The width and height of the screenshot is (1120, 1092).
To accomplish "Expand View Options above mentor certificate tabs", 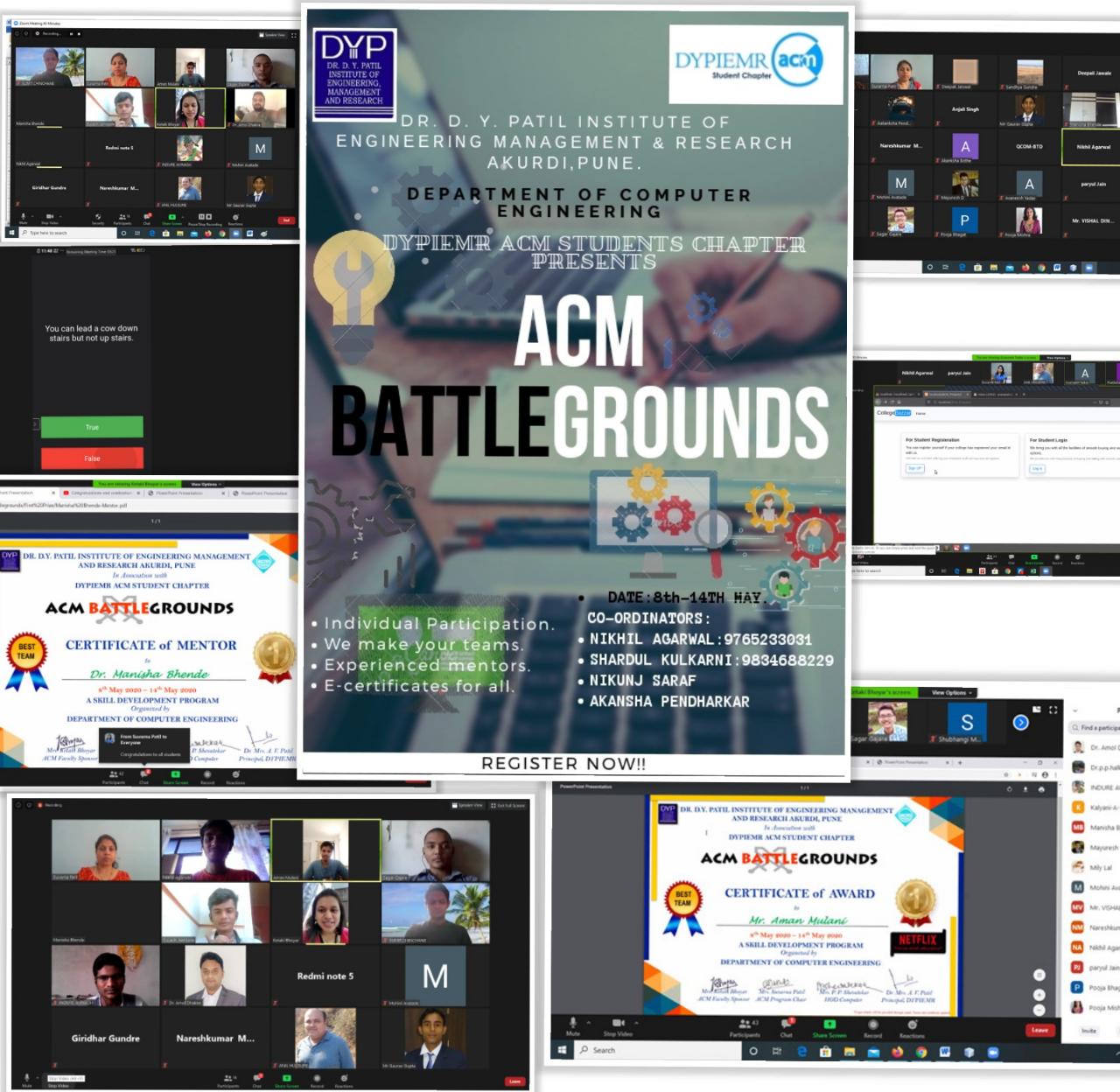I will point(206,484).
